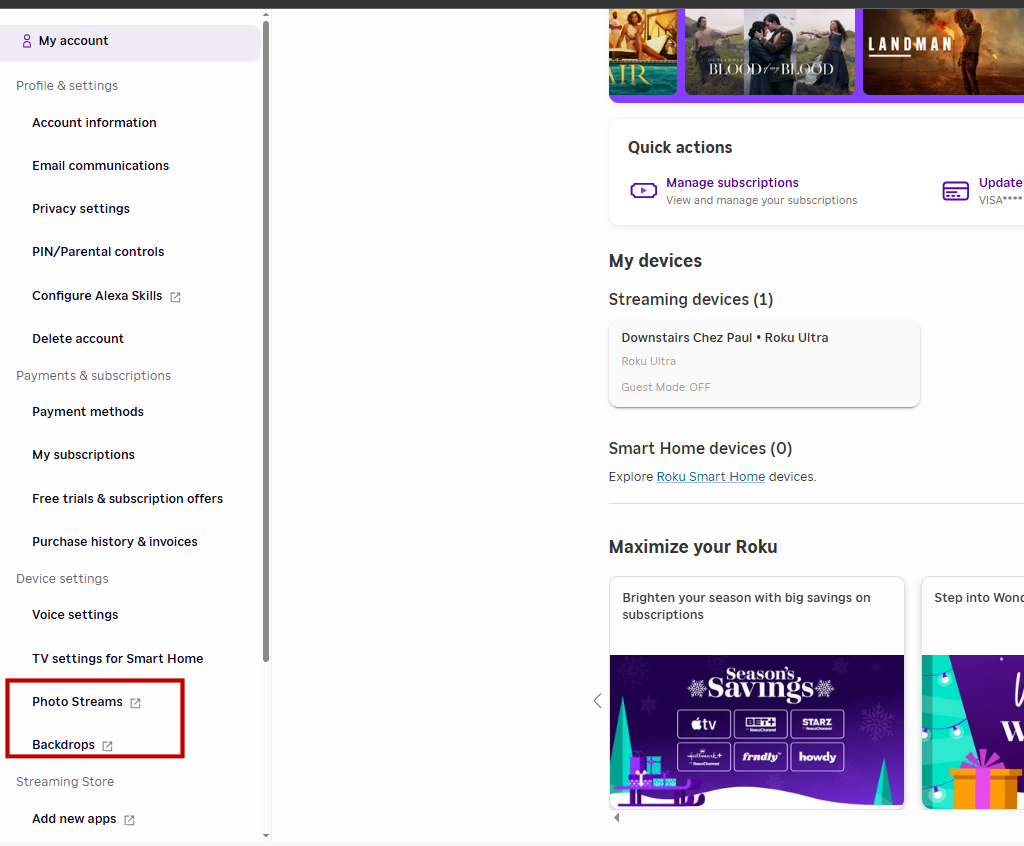Click the Streaming Store section heading
This screenshot has height=846, width=1024.
coord(65,782)
